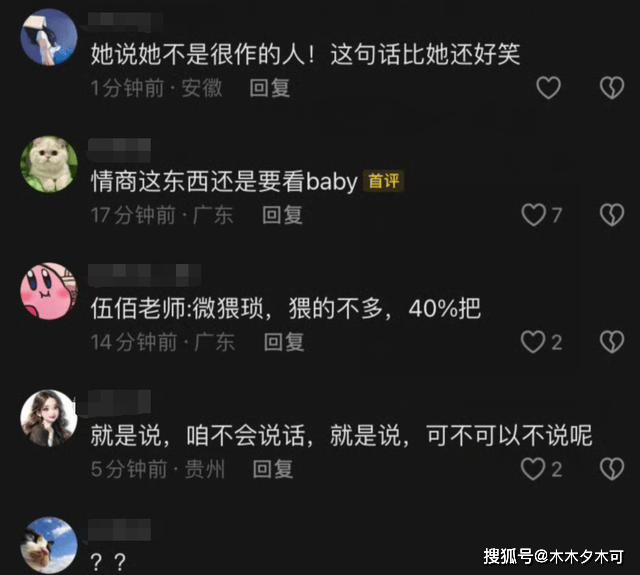Reply to the 5分钟前 Guizhou comment

(273, 468)
